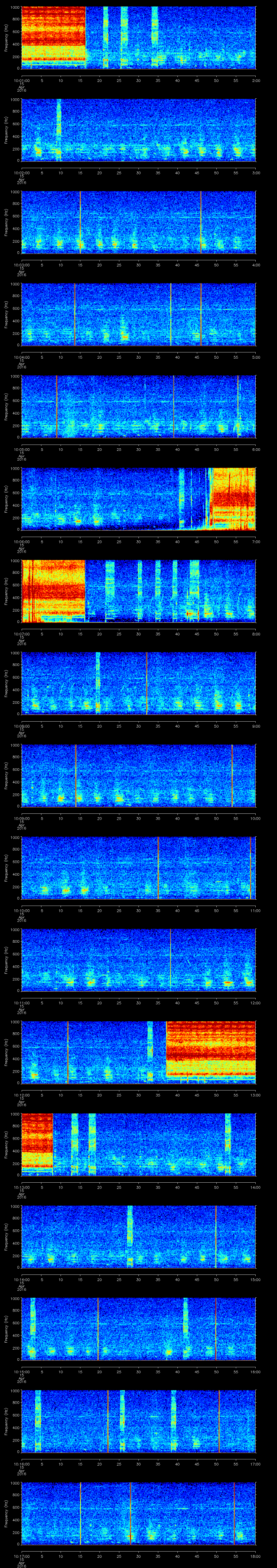277x1568 pixels.
Task: Click the 10:07:00 start time label
Action: (21, 634)
